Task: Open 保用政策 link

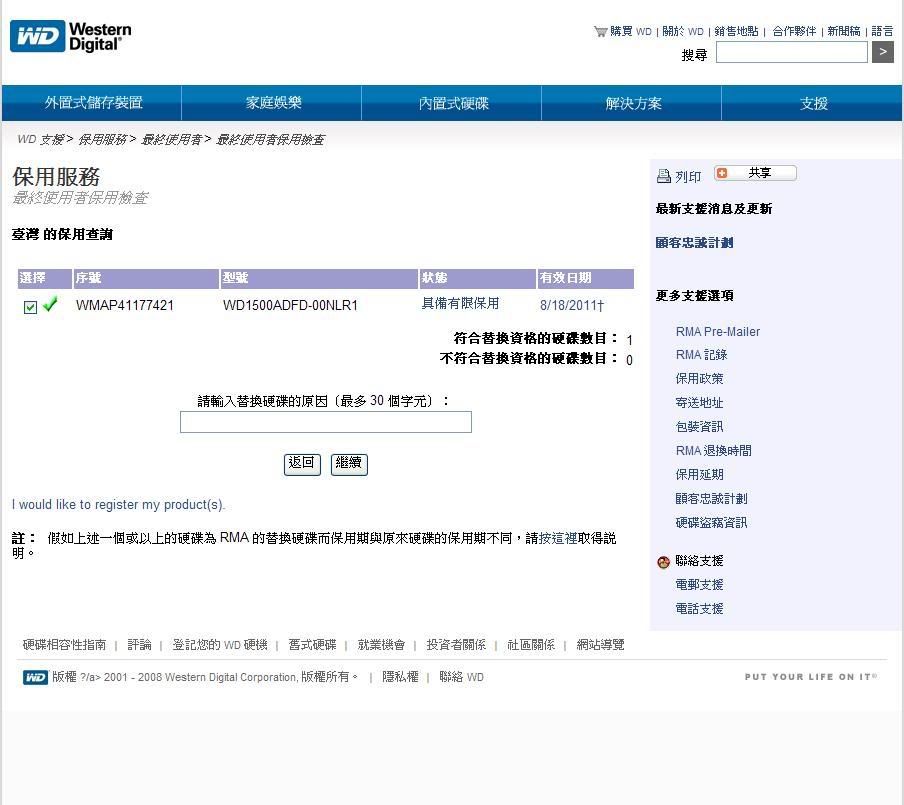Action: click(x=699, y=379)
